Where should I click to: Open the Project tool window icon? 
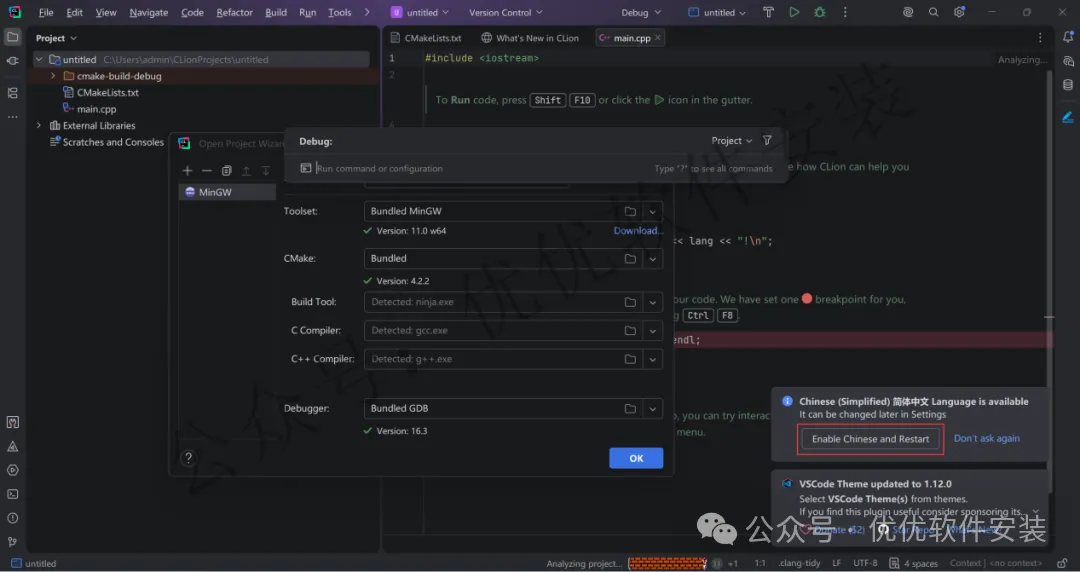[12, 37]
